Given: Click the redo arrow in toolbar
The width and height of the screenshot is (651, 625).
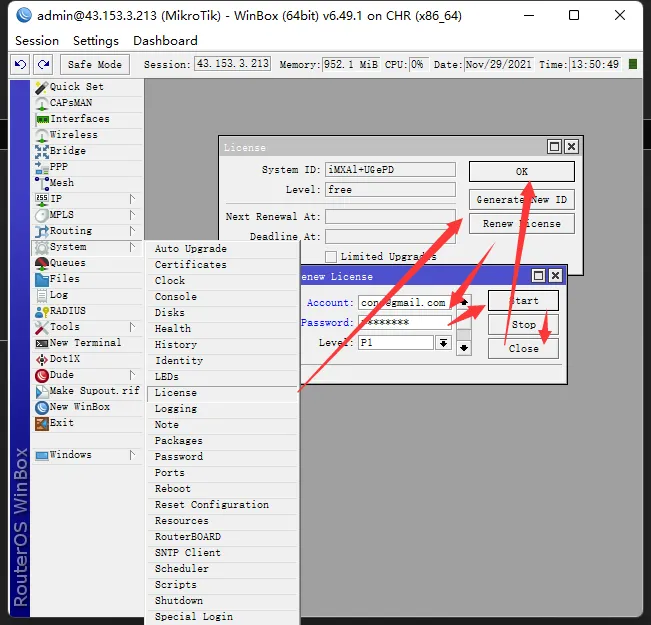Looking at the screenshot, I should click(x=42, y=64).
